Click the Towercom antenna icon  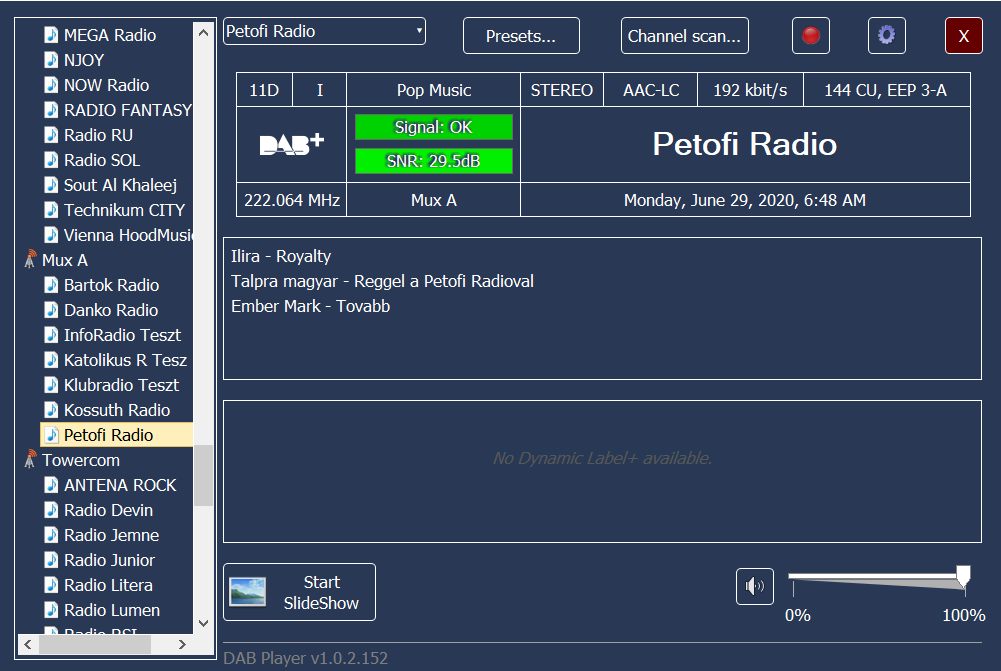click(x=30, y=460)
